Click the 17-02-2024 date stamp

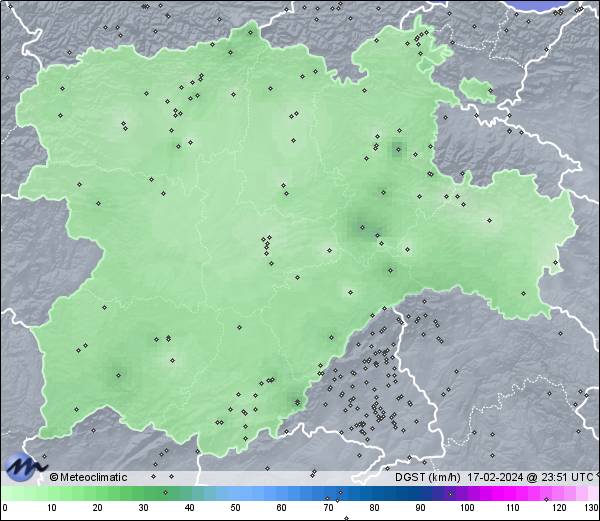pyautogui.click(x=495, y=477)
